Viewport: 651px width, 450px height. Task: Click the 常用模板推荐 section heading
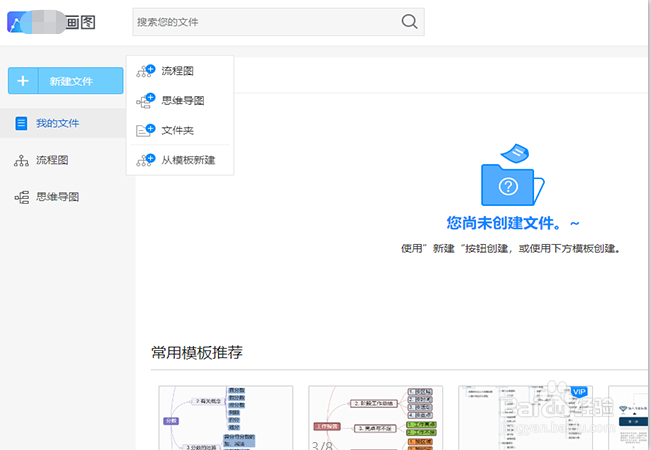[197, 352]
